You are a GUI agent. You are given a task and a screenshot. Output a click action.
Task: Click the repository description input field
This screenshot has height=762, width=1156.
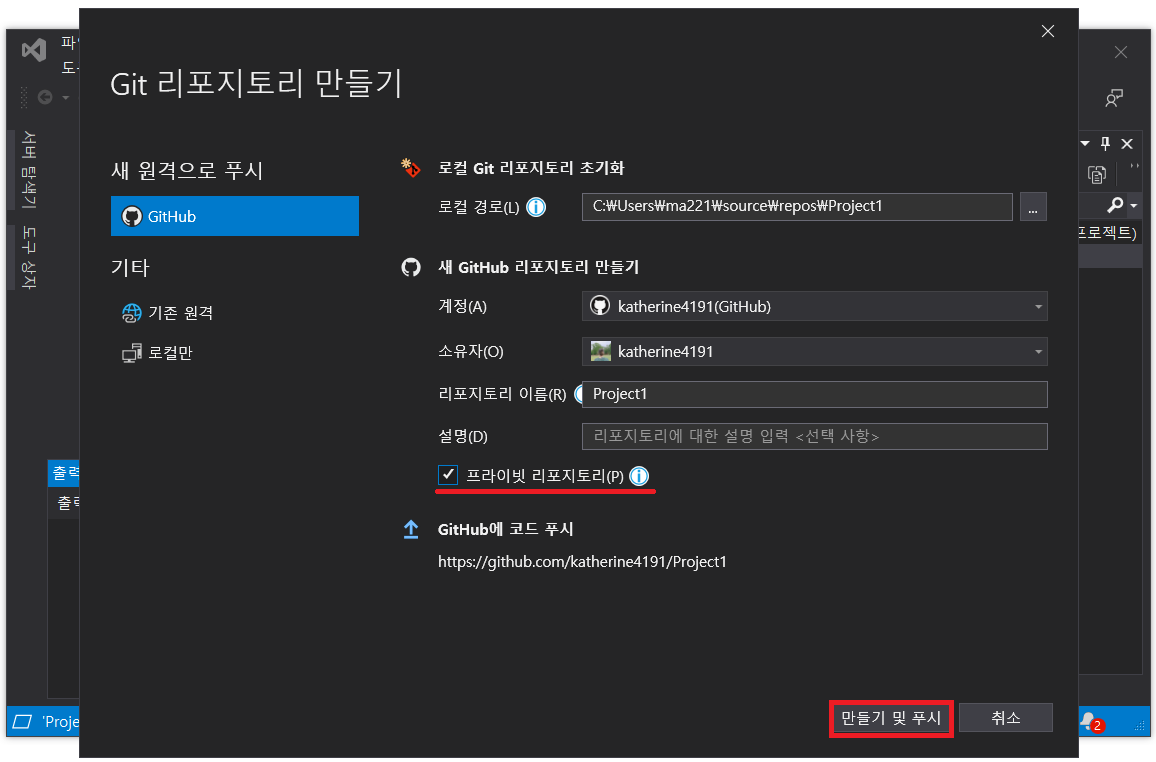coord(815,436)
